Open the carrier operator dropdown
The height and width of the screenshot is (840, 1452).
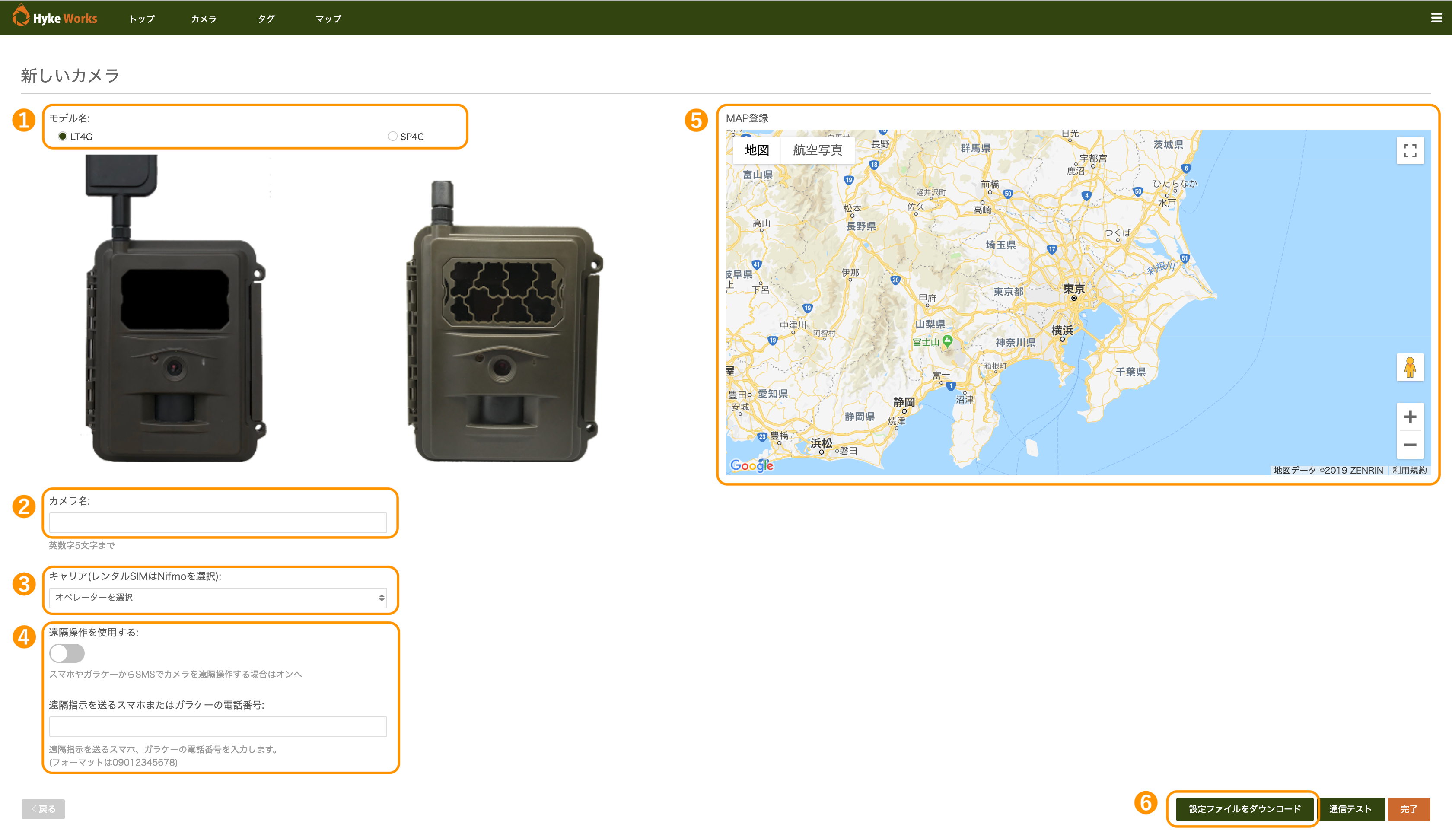[x=218, y=598]
